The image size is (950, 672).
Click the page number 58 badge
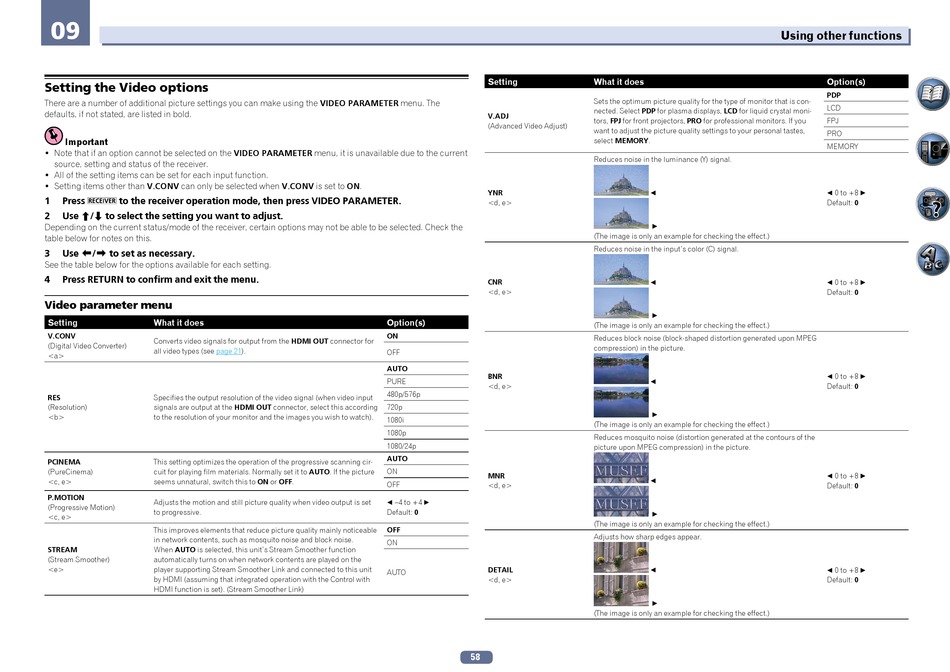[476, 657]
